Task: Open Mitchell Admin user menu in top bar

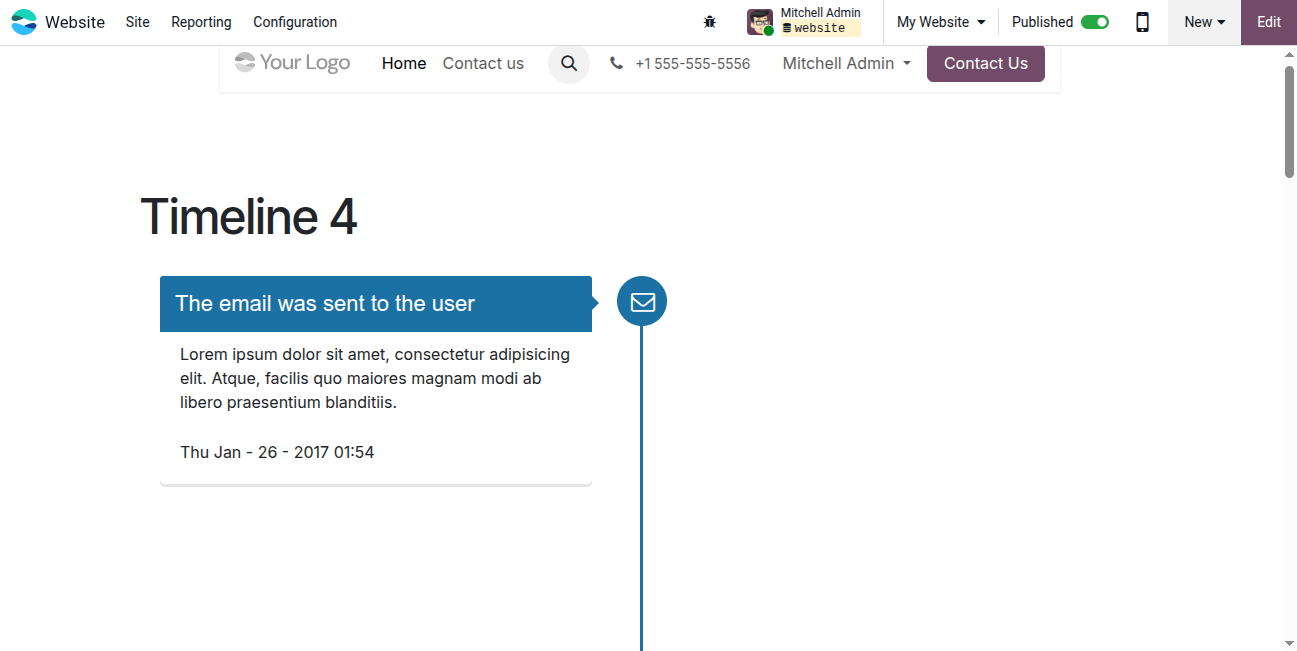Action: 804,22
